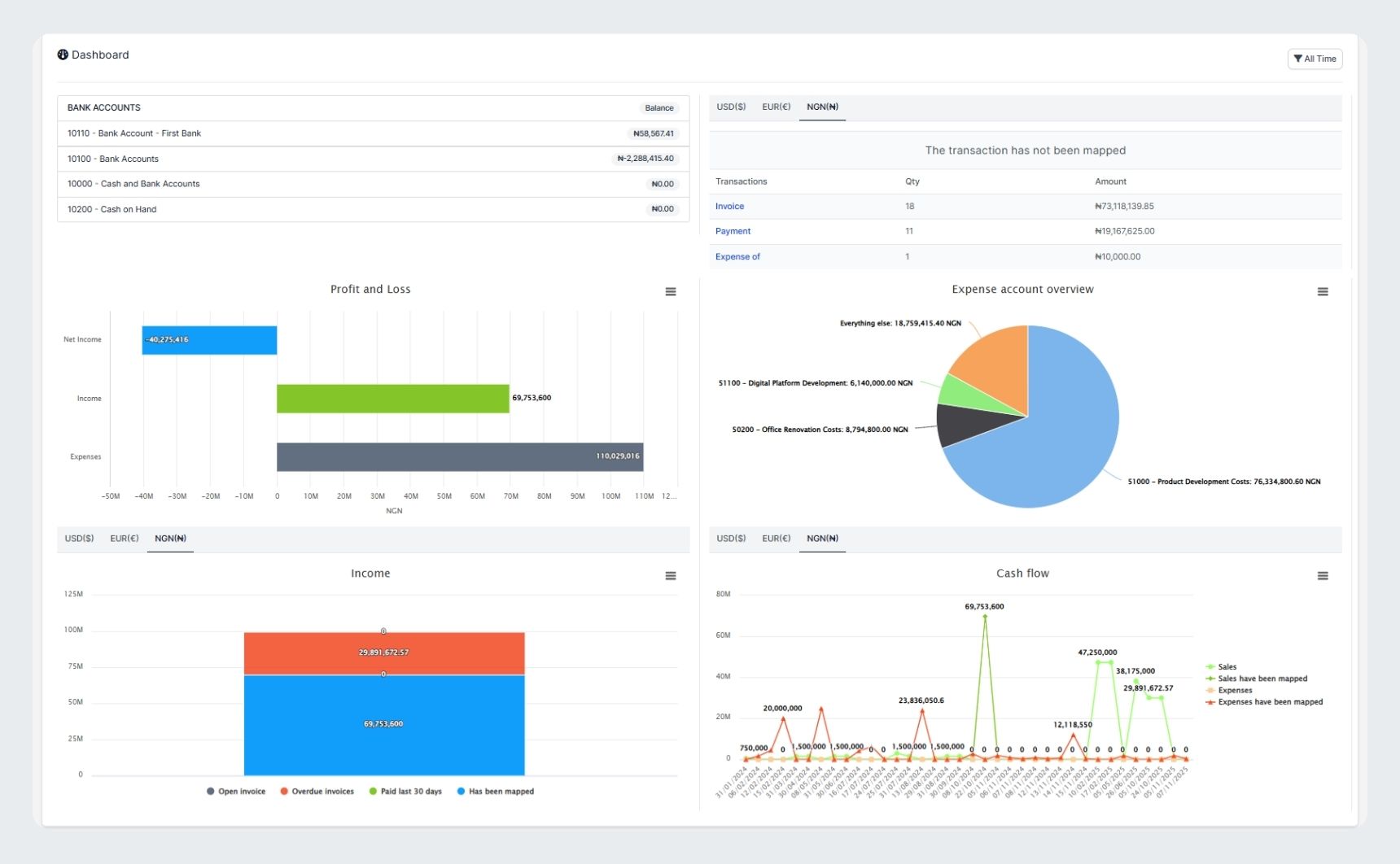This screenshot has width=1400, height=864.
Task: Switch to USD($) tab in transactions panel
Action: [x=730, y=107]
